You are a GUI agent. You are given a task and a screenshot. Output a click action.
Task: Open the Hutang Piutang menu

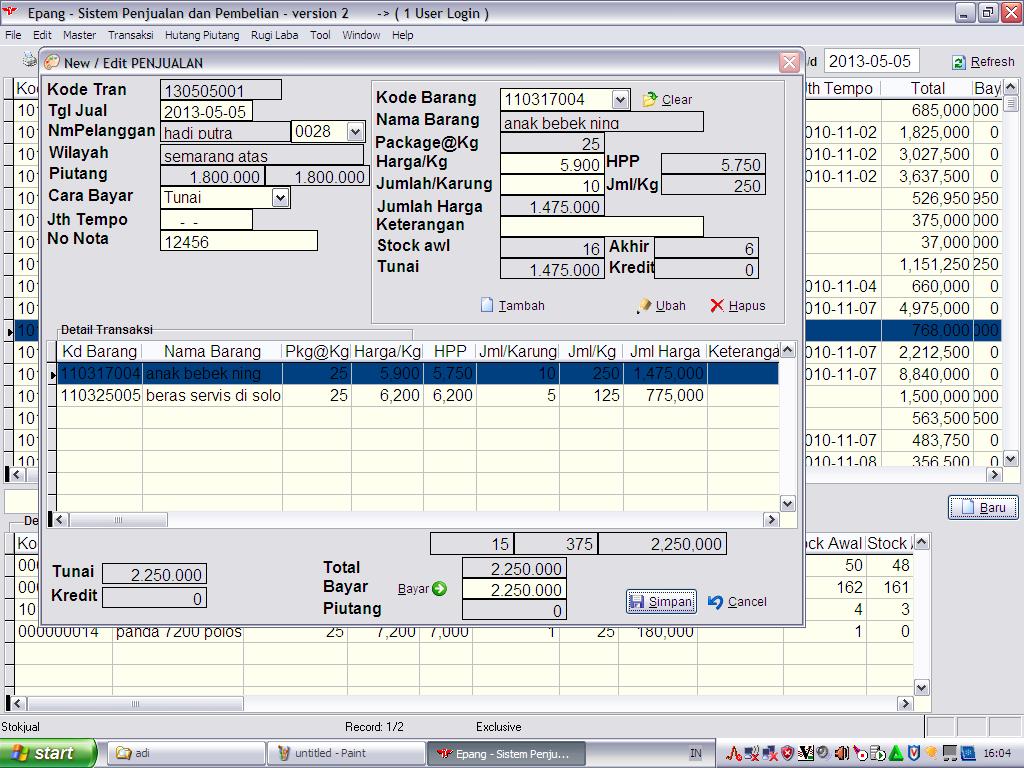tap(202, 35)
